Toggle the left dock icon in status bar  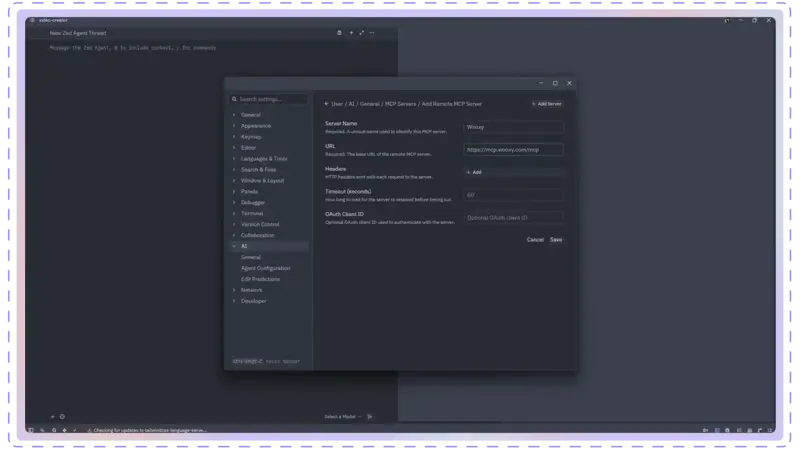click(x=31, y=430)
